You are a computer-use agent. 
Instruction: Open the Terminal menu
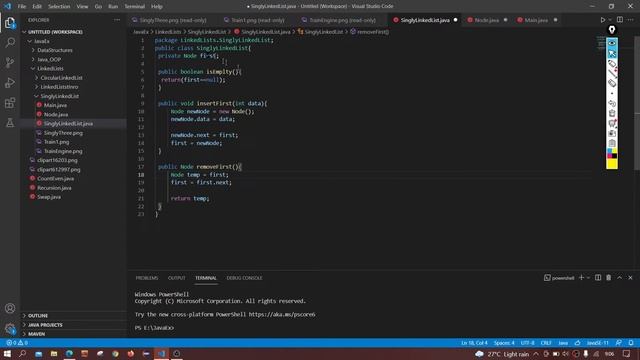[x=135, y=6]
